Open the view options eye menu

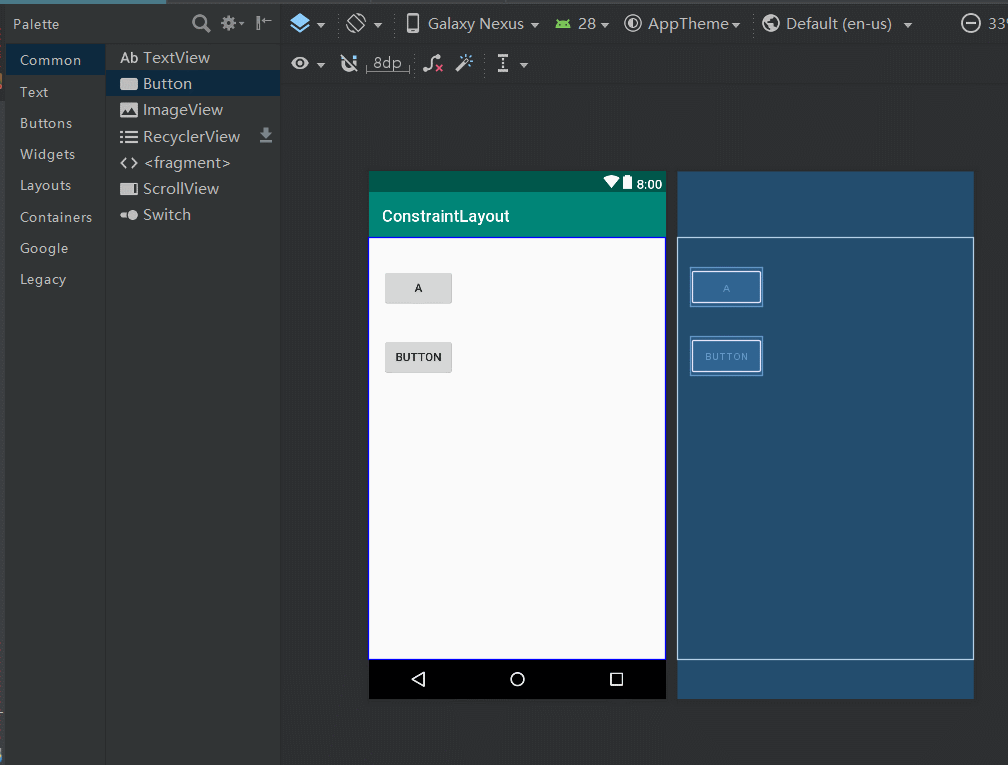pyautogui.click(x=307, y=64)
